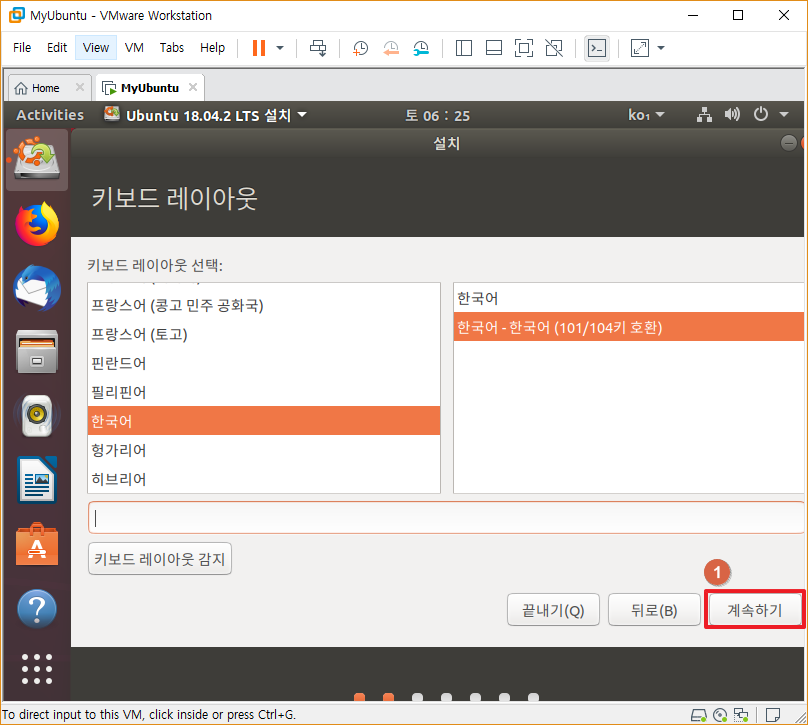Launch Thunderbird Mail from the dock
The width and height of the screenshot is (808, 725).
tap(37, 288)
